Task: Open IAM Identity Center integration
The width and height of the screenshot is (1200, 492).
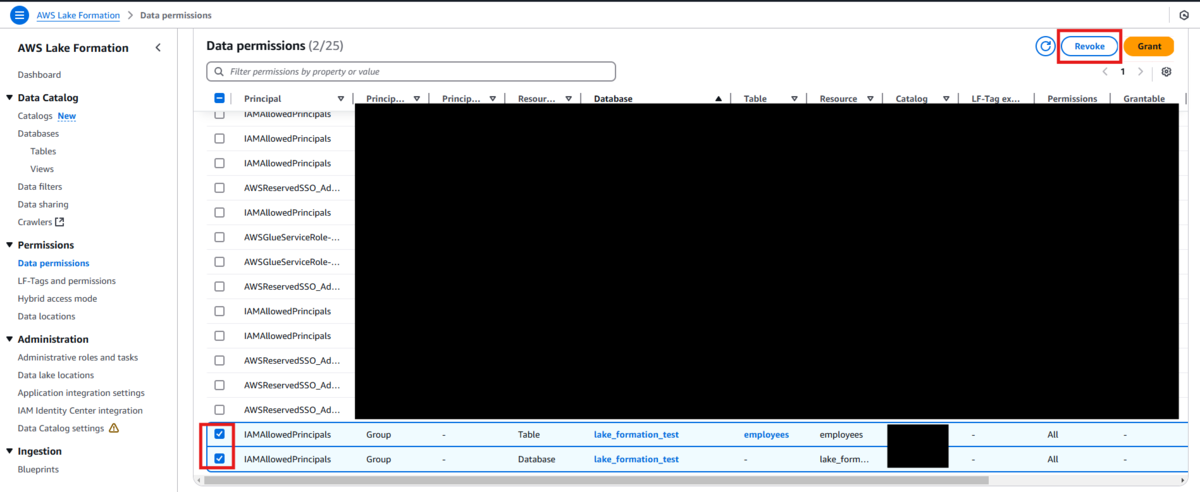Action: pyautogui.click(x=80, y=410)
